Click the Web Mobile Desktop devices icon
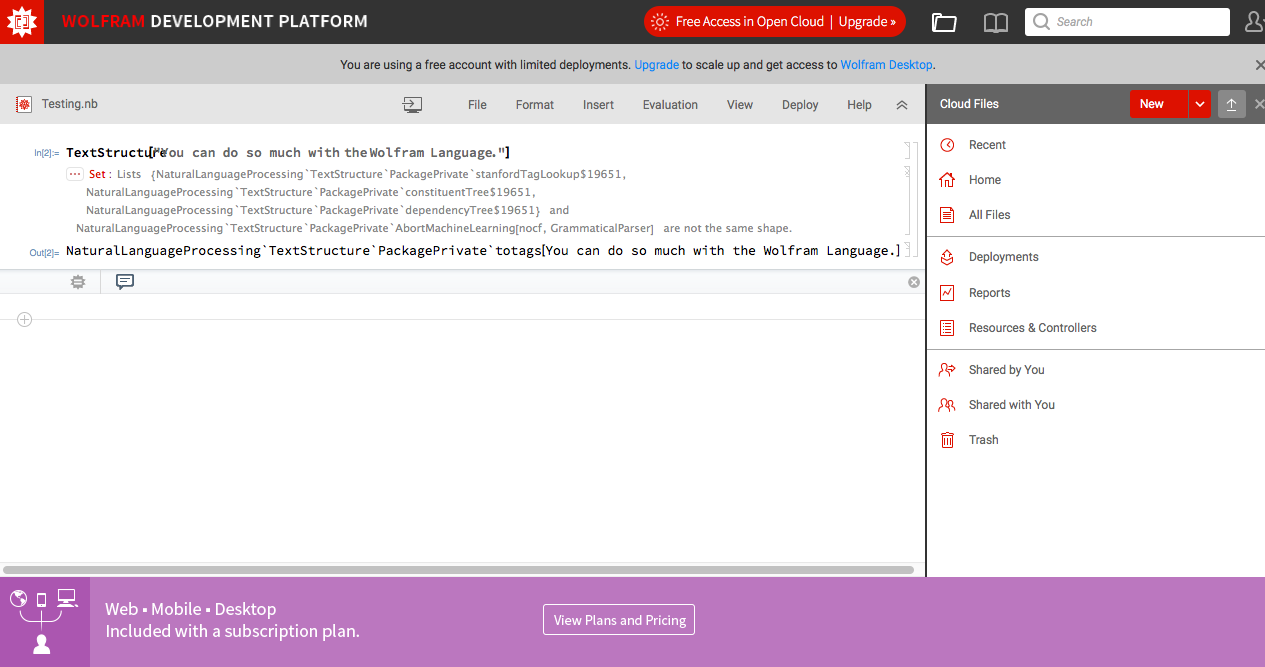 44,621
